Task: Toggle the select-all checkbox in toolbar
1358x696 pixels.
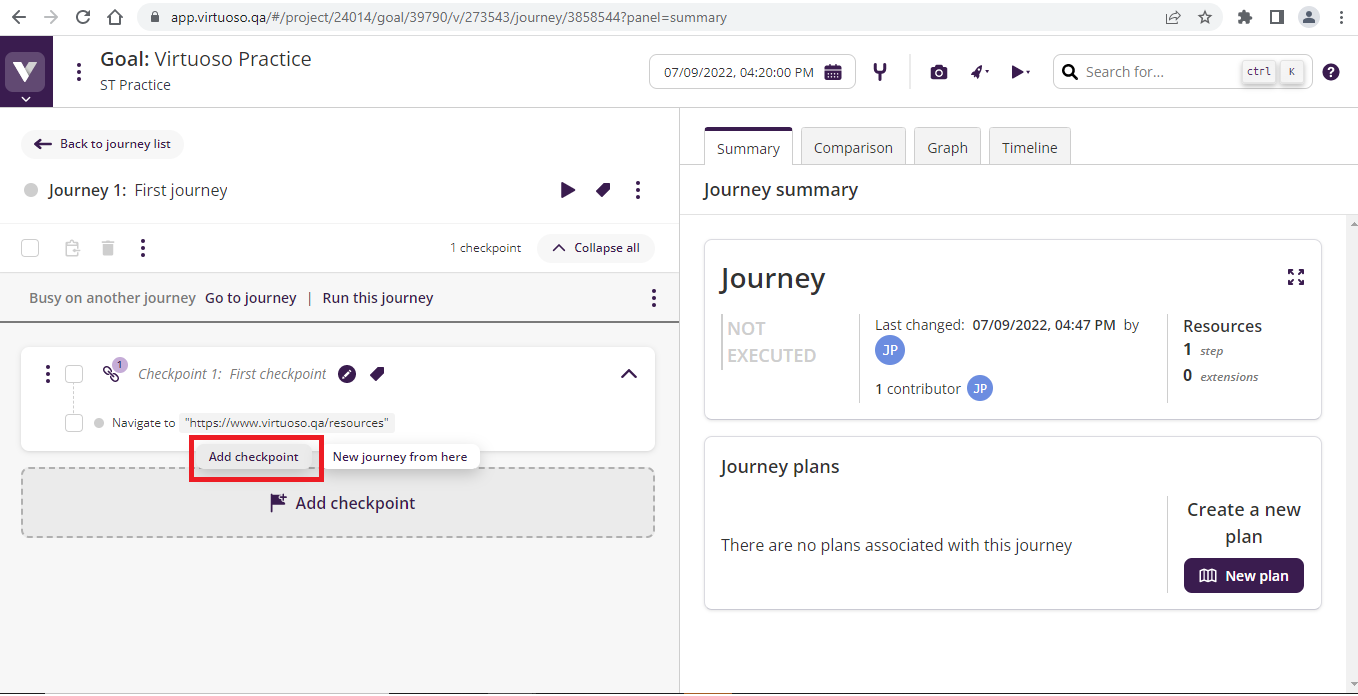Action: point(30,248)
